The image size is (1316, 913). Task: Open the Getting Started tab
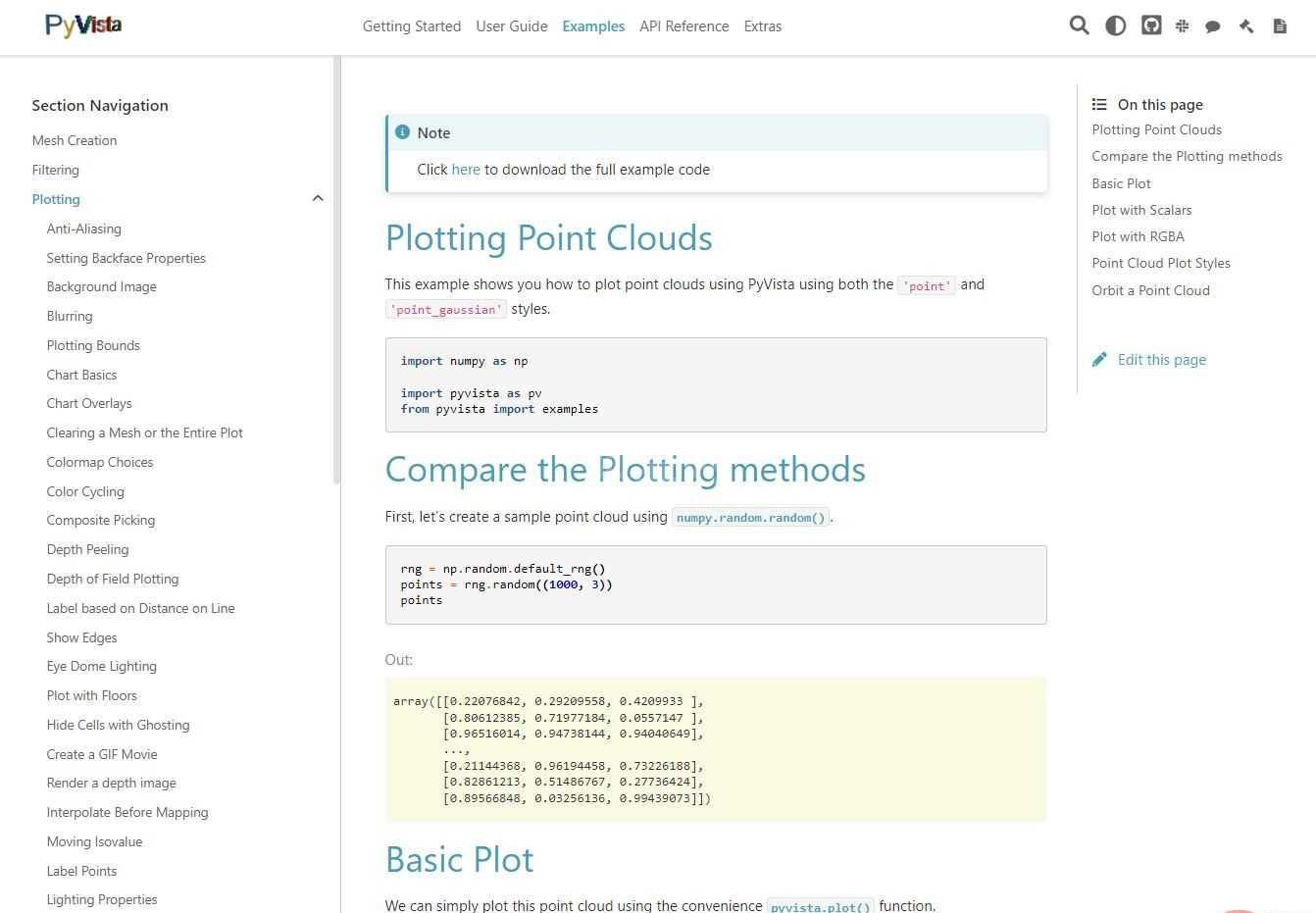pyautogui.click(x=412, y=26)
